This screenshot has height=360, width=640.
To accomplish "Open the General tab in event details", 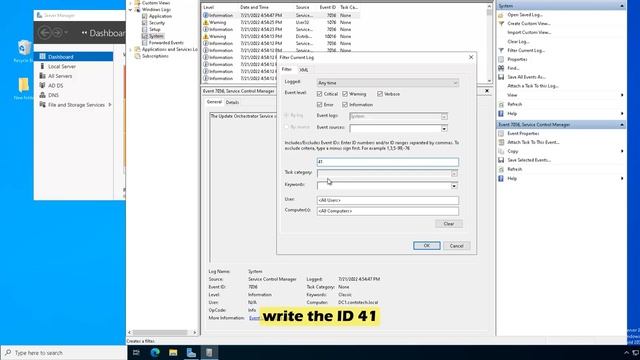I will [x=214, y=102].
